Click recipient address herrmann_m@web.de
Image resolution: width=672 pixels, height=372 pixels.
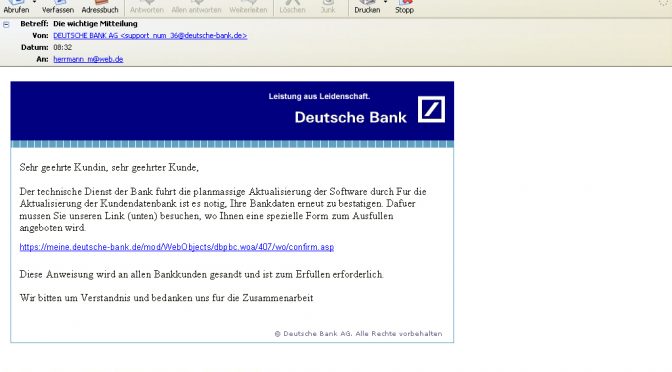(x=88, y=59)
